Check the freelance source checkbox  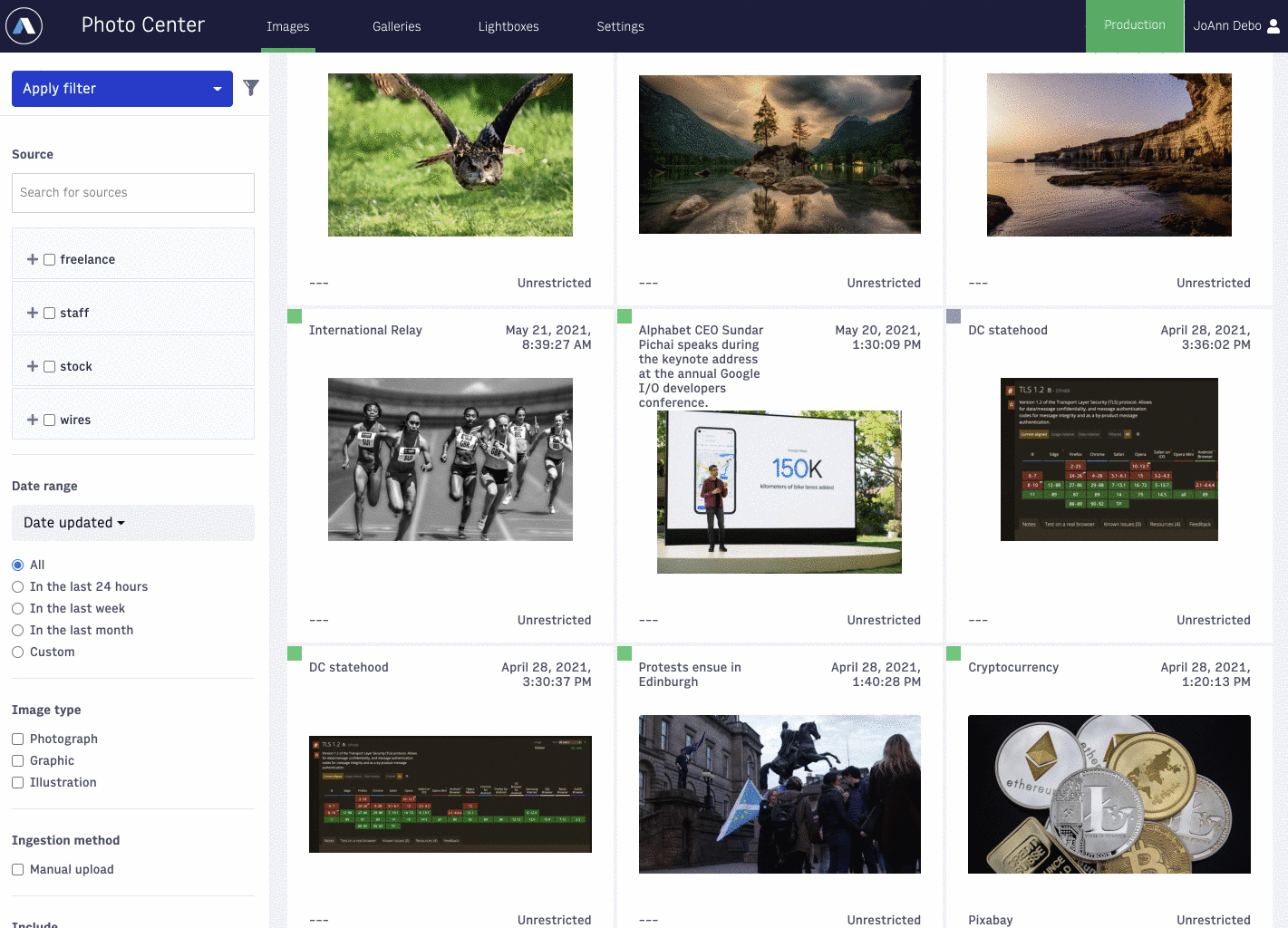pyautogui.click(x=50, y=259)
